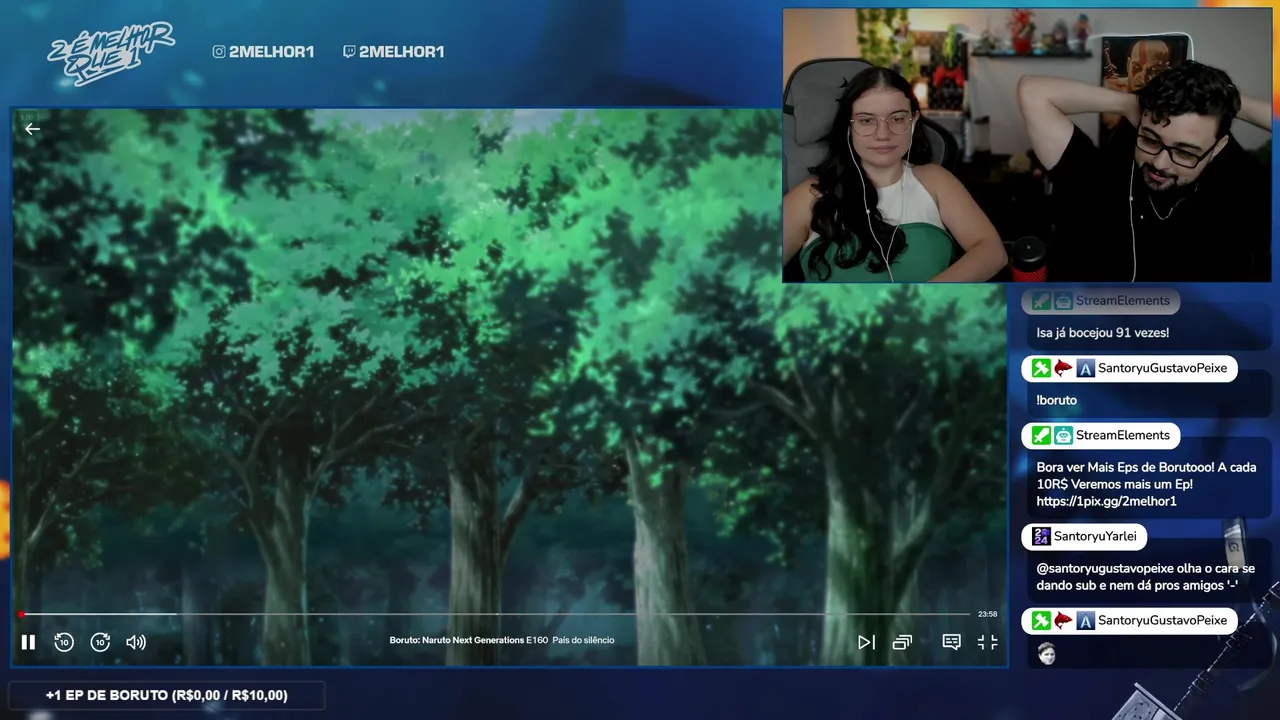The image size is (1280, 720).
Task: Click the message 'Isa já bocejou 91 vezes!'
Action: coord(1102,332)
